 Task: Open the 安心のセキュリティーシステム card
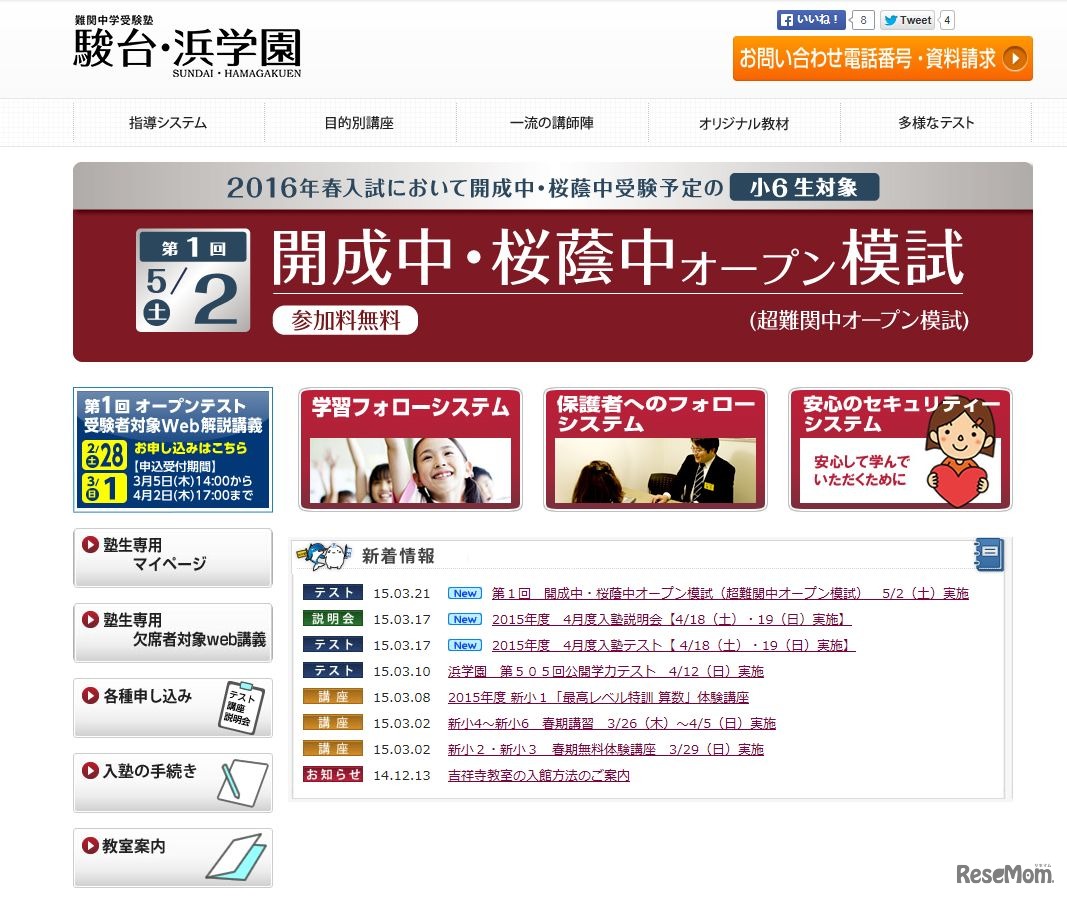click(900, 449)
